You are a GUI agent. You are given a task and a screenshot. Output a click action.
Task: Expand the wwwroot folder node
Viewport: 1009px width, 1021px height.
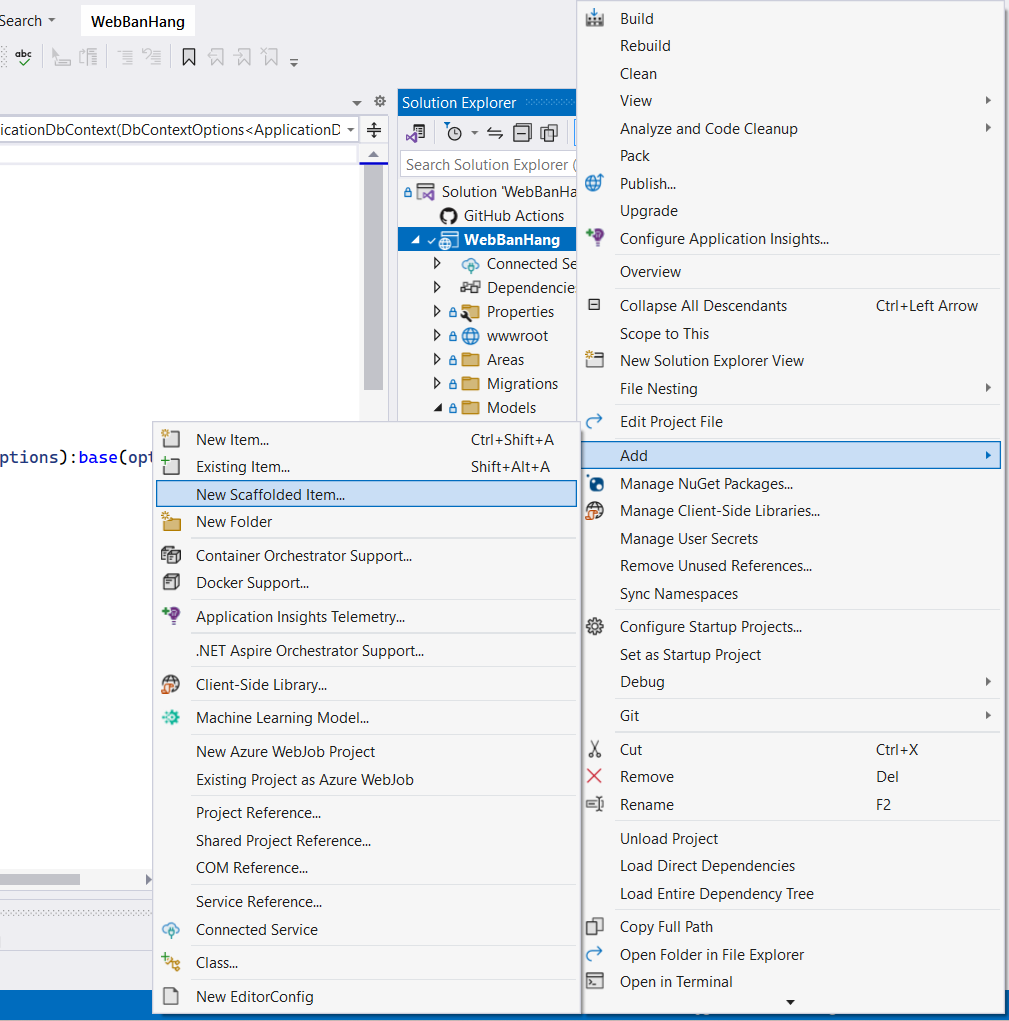tap(437, 335)
